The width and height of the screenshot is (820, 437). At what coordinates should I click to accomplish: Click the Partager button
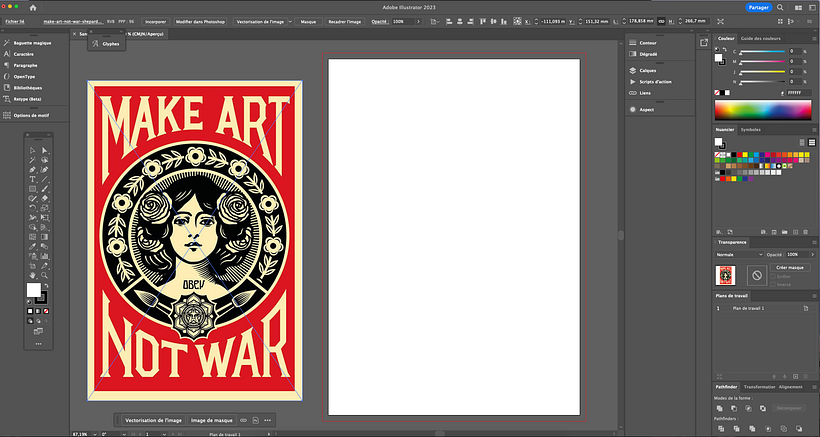(759, 7)
